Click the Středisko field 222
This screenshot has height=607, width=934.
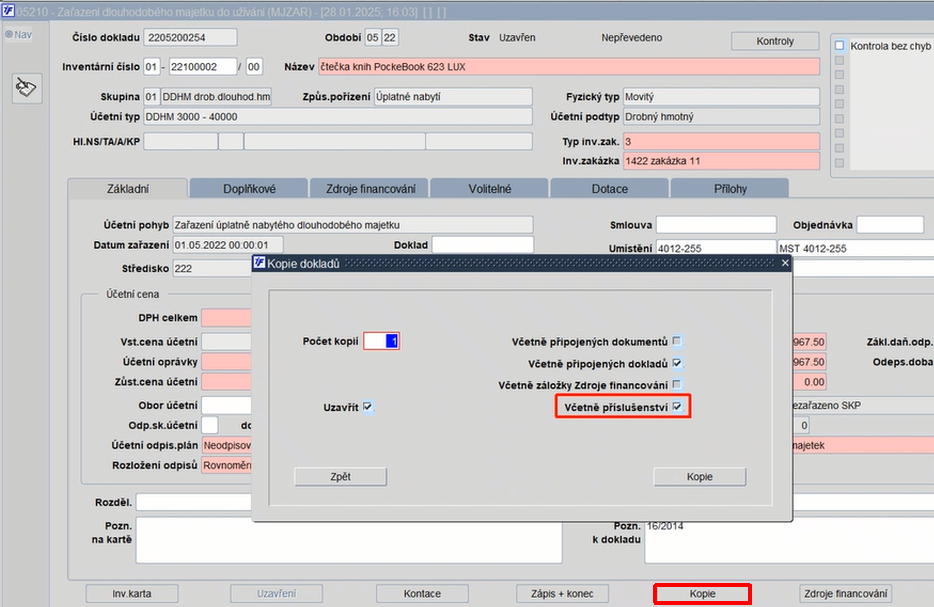[213, 269]
